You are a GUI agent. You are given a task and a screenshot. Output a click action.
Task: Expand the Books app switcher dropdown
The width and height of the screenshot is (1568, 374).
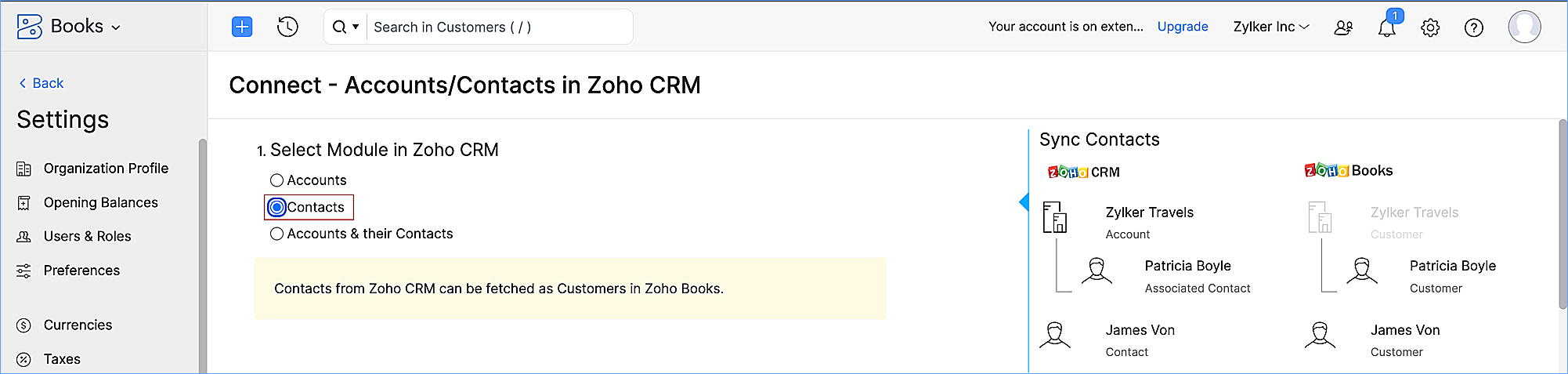tap(116, 27)
